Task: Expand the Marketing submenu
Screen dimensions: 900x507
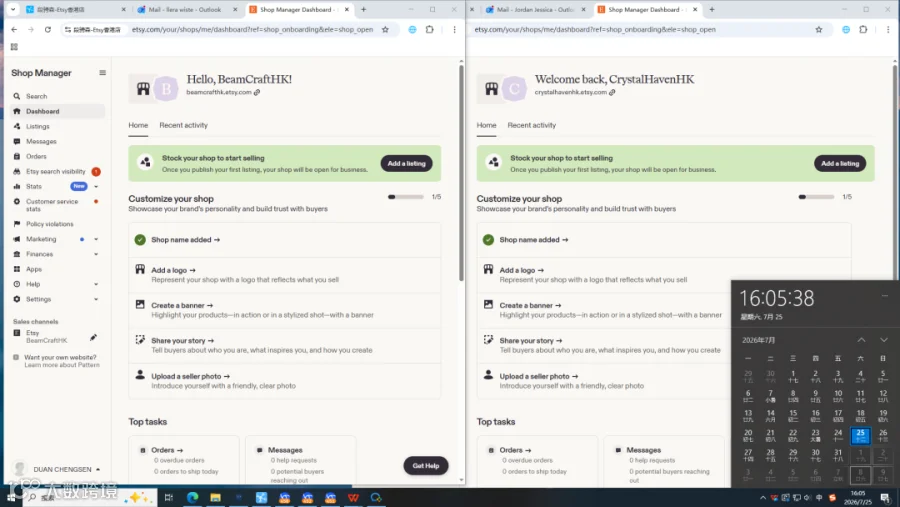Action: [x=96, y=239]
